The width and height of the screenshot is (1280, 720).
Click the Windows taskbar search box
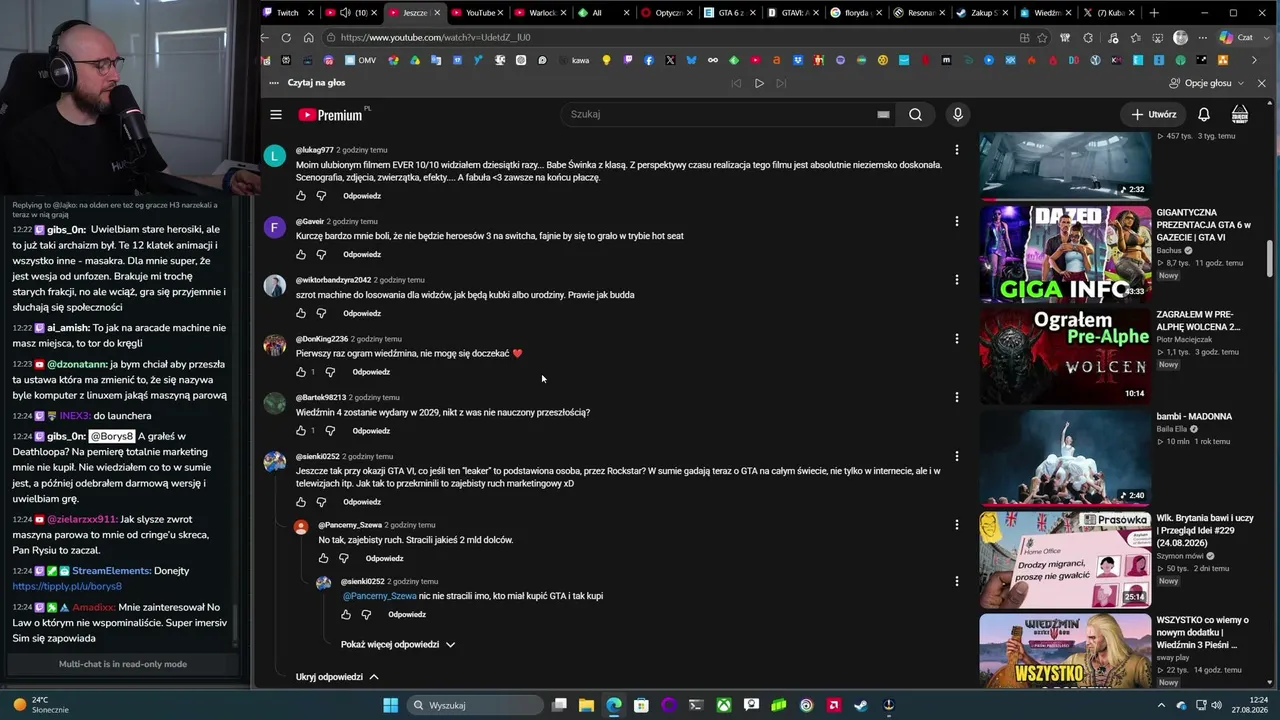[x=473, y=705]
